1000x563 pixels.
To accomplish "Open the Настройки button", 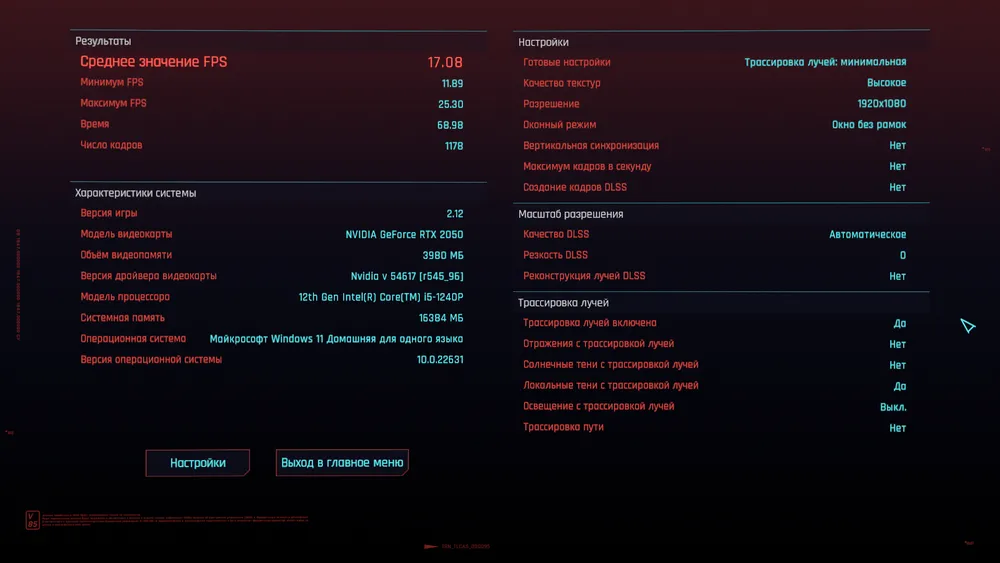I will 198,463.
